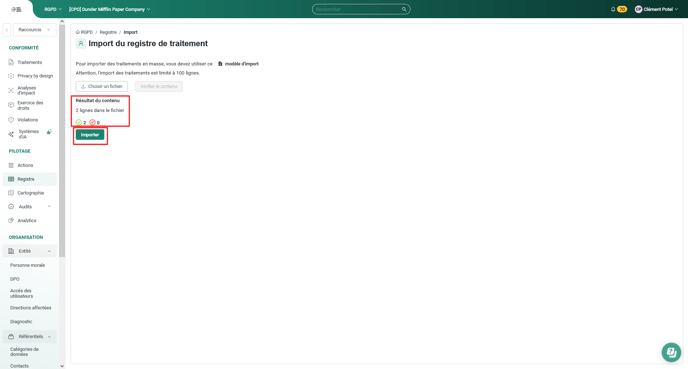The width and height of the screenshot is (688, 369).
Task: Click the red error lines icon
Action: [92, 122]
